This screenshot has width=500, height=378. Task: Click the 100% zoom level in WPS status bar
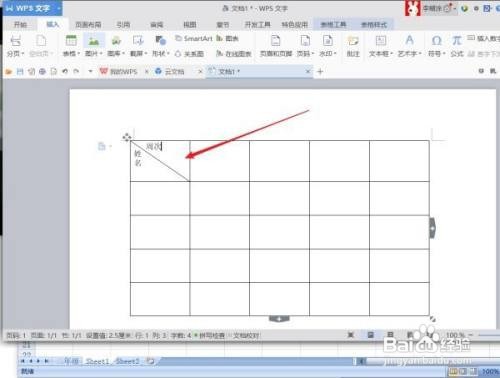pos(455,335)
